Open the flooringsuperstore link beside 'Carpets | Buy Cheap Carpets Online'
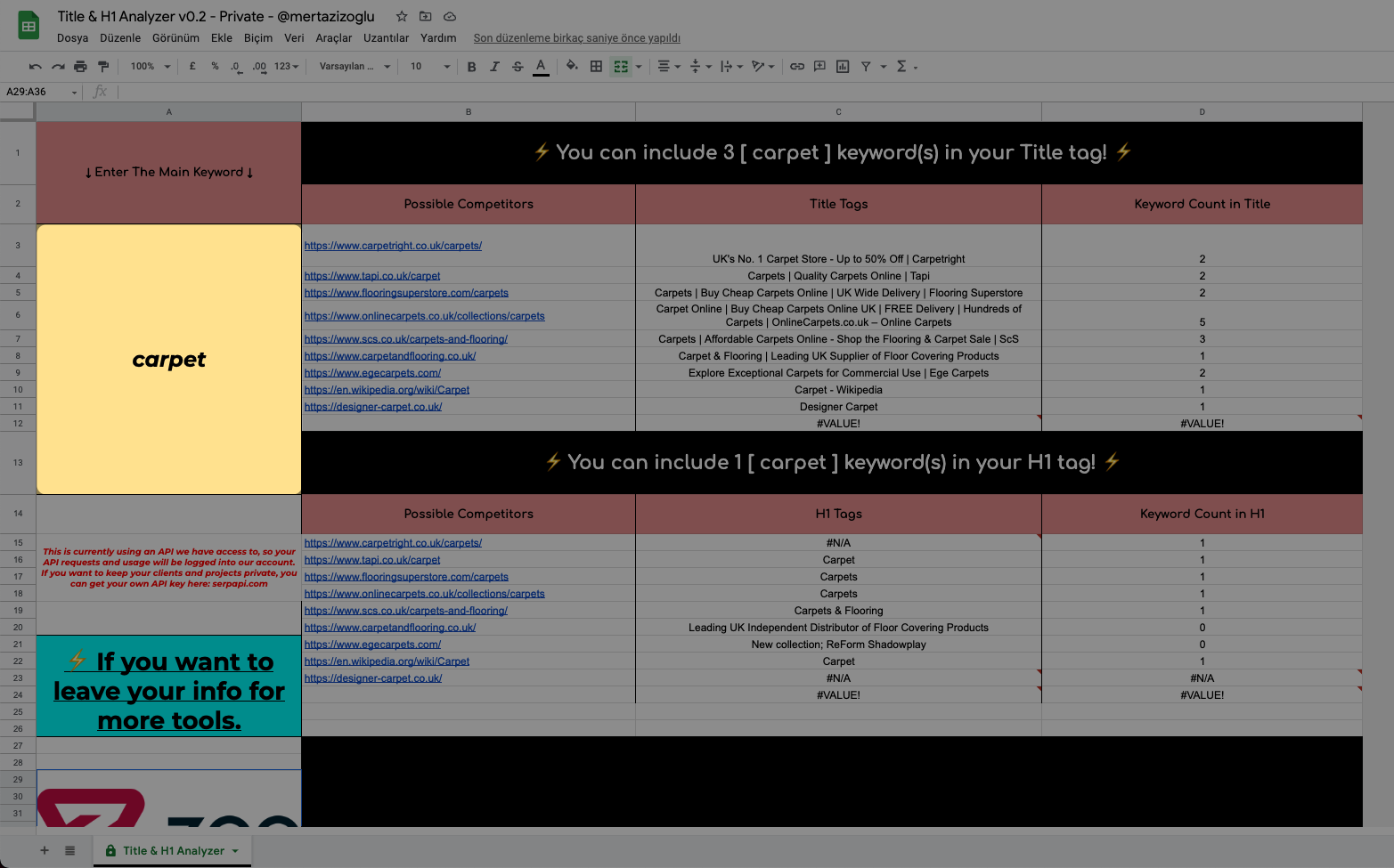Viewport: 1394px width, 868px height. [406, 293]
